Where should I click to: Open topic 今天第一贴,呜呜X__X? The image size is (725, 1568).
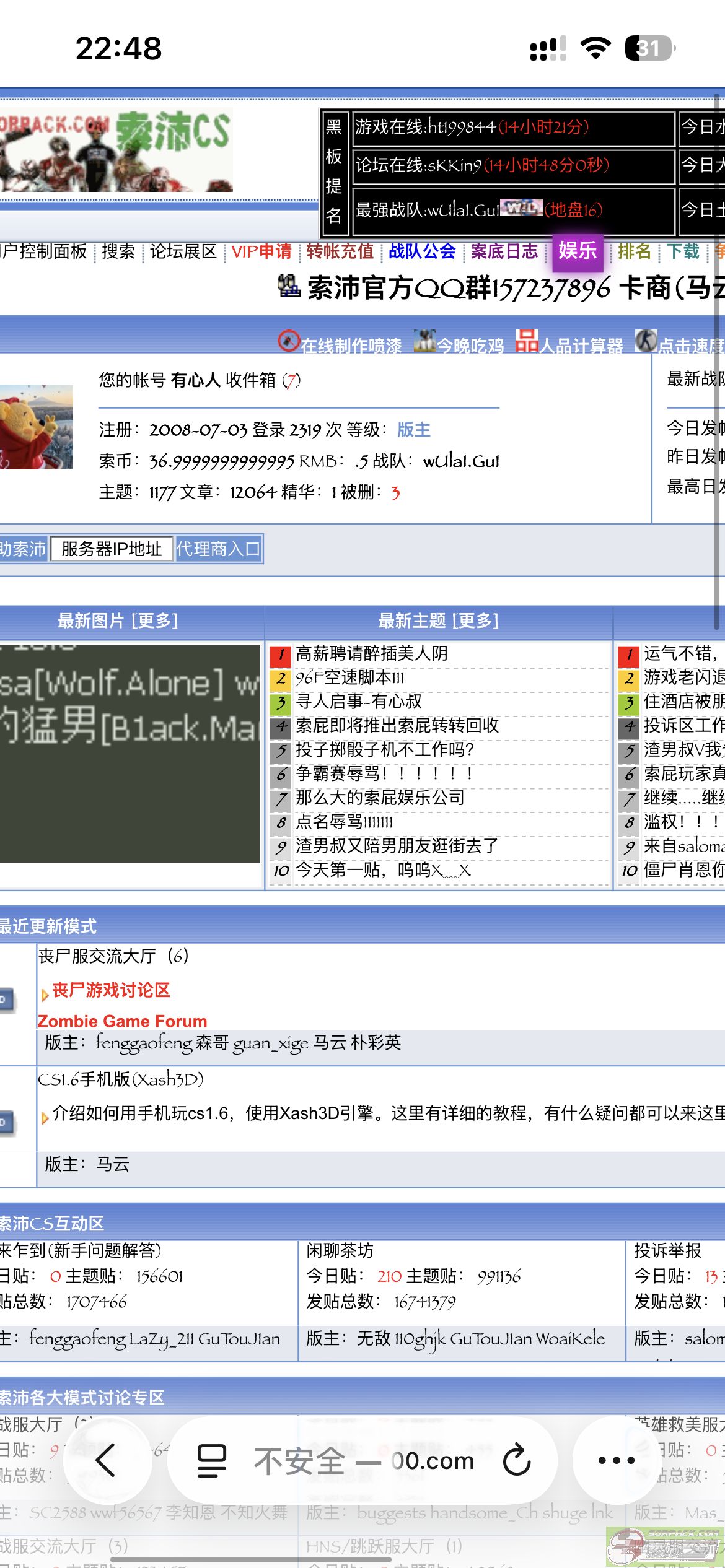384,870
